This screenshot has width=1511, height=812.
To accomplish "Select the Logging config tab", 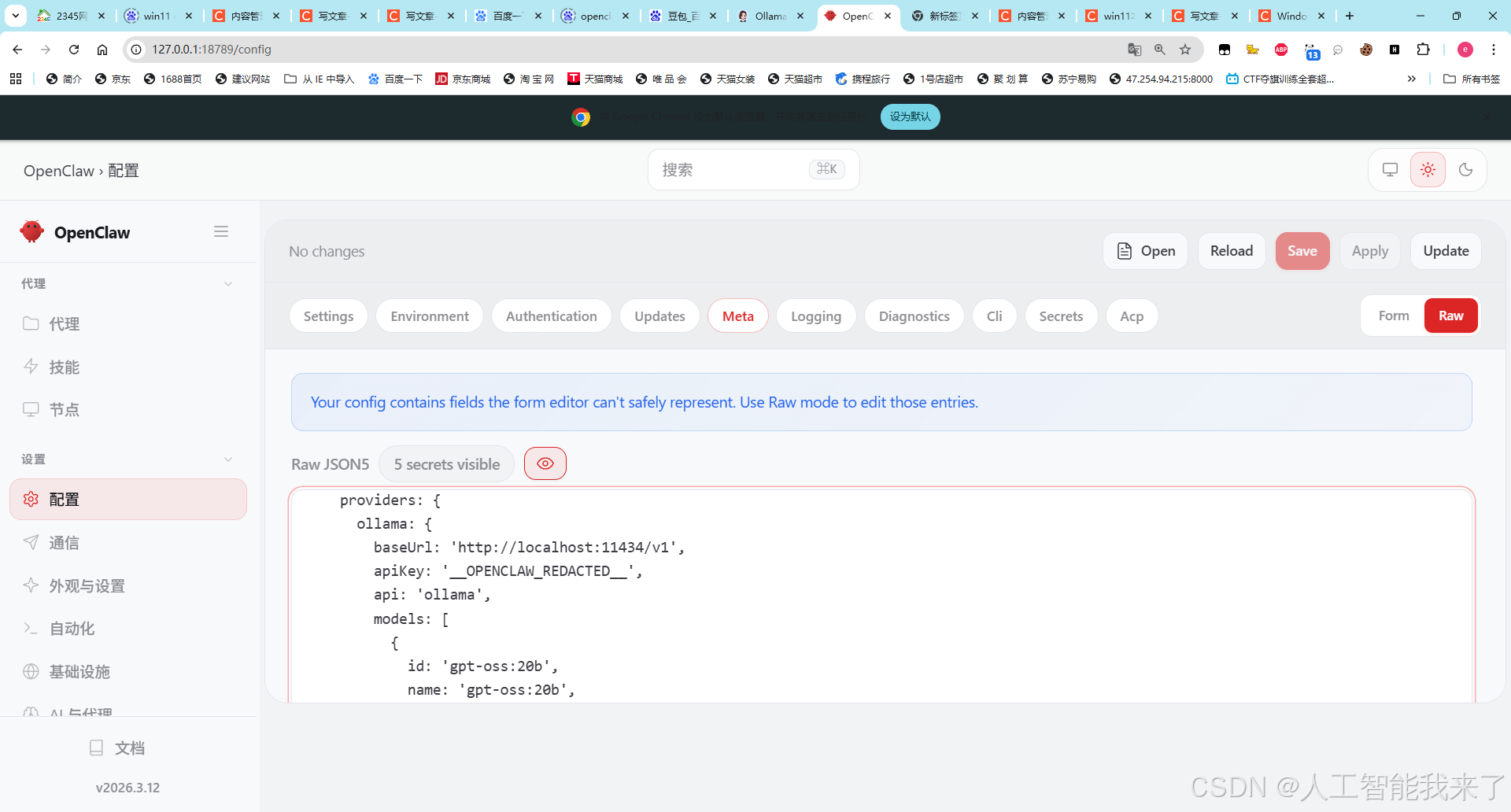I will (x=816, y=316).
